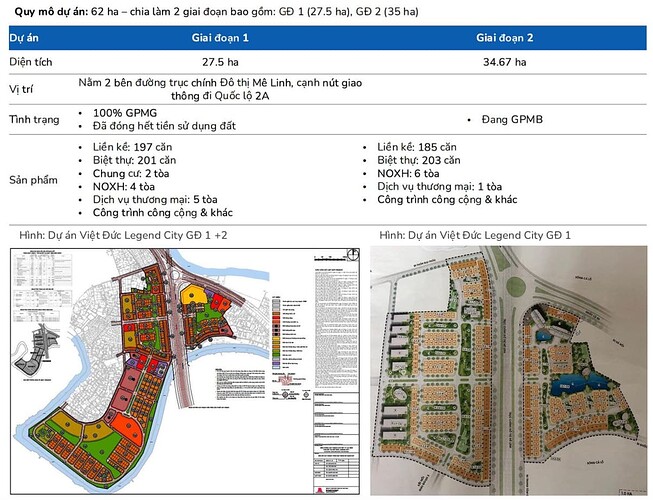Open the colored zoning master plan image
The image size is (653, 500).
click(185, 371)
